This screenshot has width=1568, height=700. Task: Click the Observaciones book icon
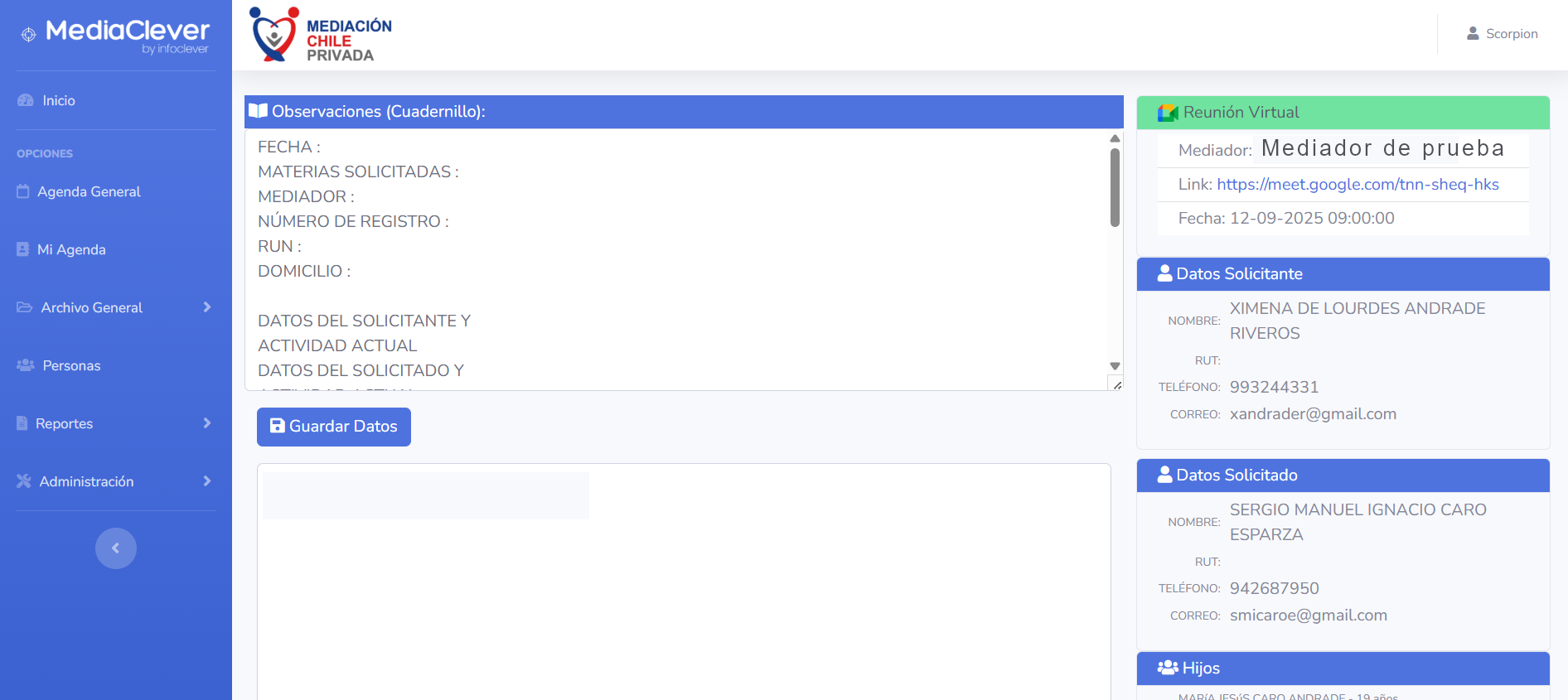259,111
